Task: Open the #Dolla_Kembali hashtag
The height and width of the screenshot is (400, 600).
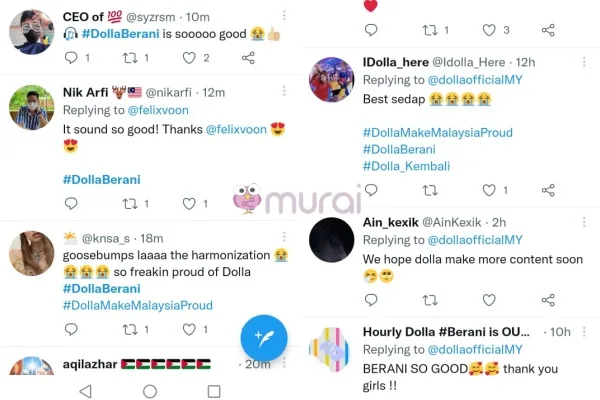Action: click(406, 166)
